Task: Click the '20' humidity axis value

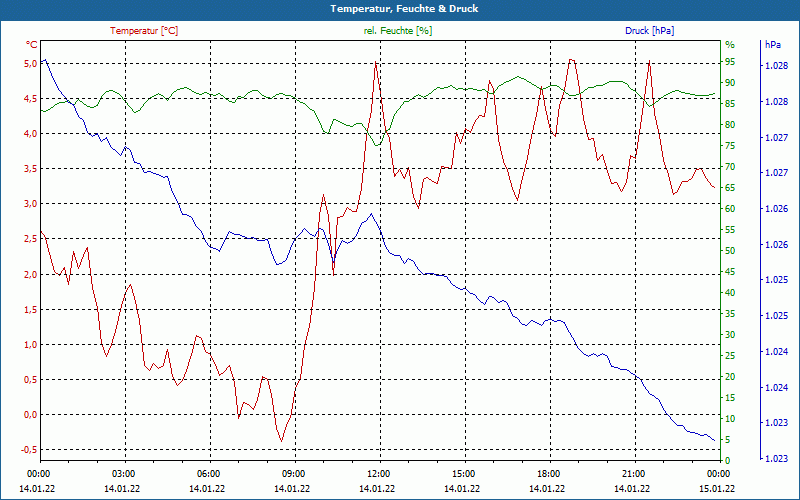Action: click(x=730, y=377)
